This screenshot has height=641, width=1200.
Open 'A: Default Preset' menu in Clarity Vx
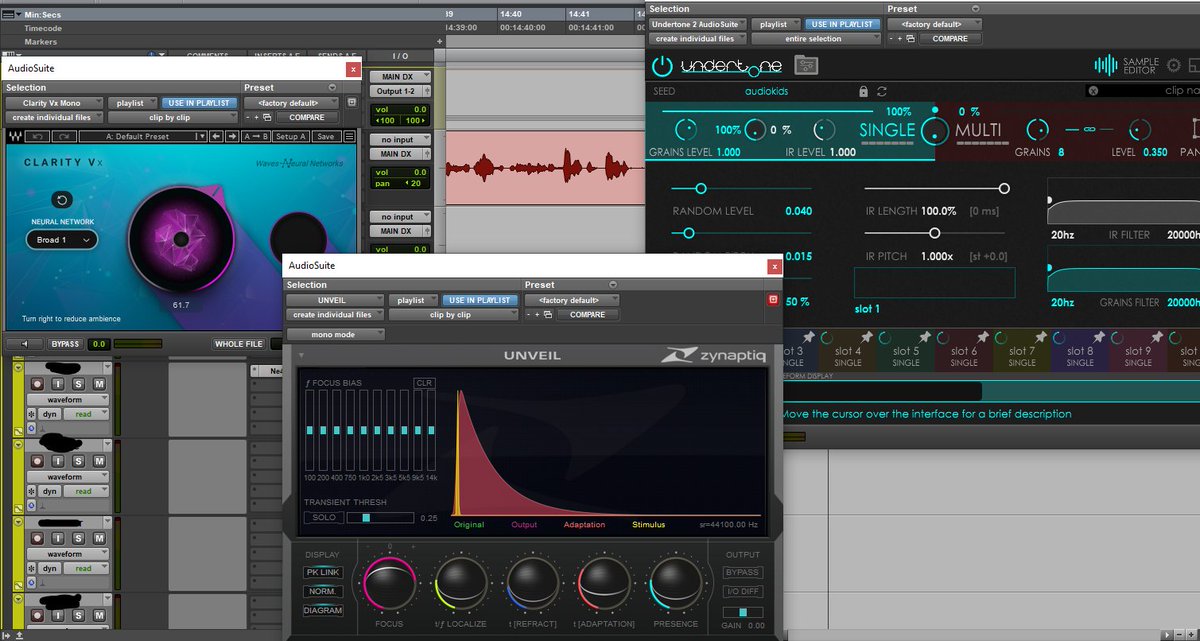143,136
